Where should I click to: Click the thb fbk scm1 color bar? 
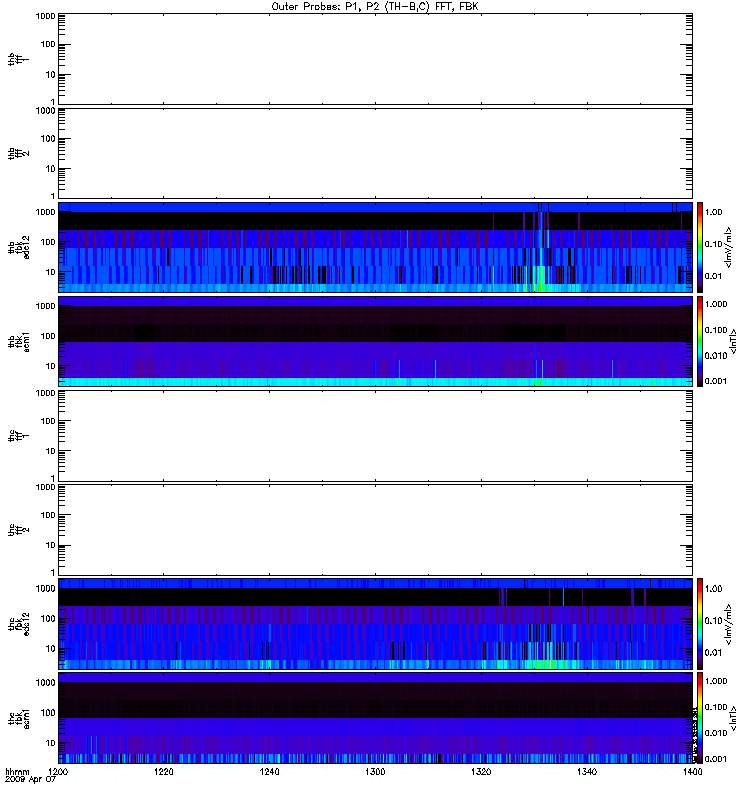coord(700,342)
